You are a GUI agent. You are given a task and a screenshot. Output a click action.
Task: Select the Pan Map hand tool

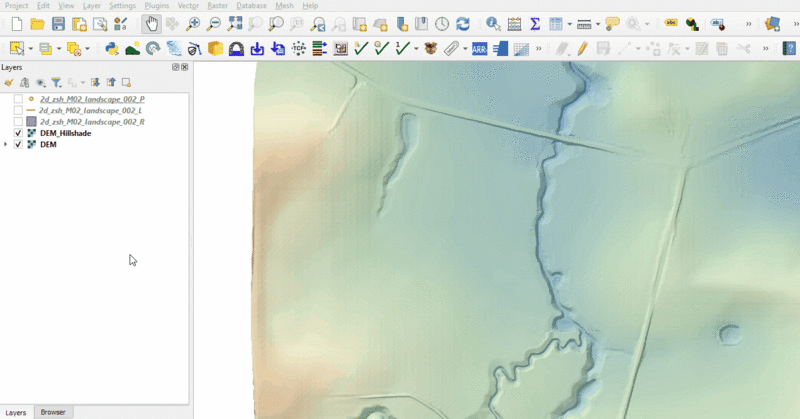[x=151, y=23]
